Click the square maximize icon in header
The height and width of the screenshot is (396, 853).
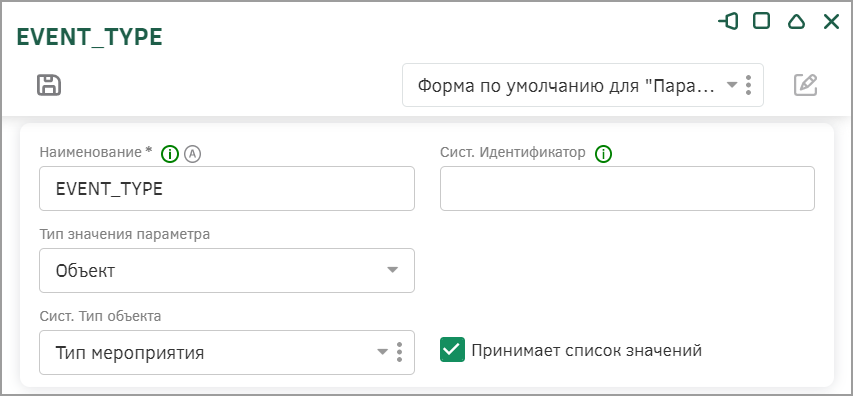pos(762,21)
